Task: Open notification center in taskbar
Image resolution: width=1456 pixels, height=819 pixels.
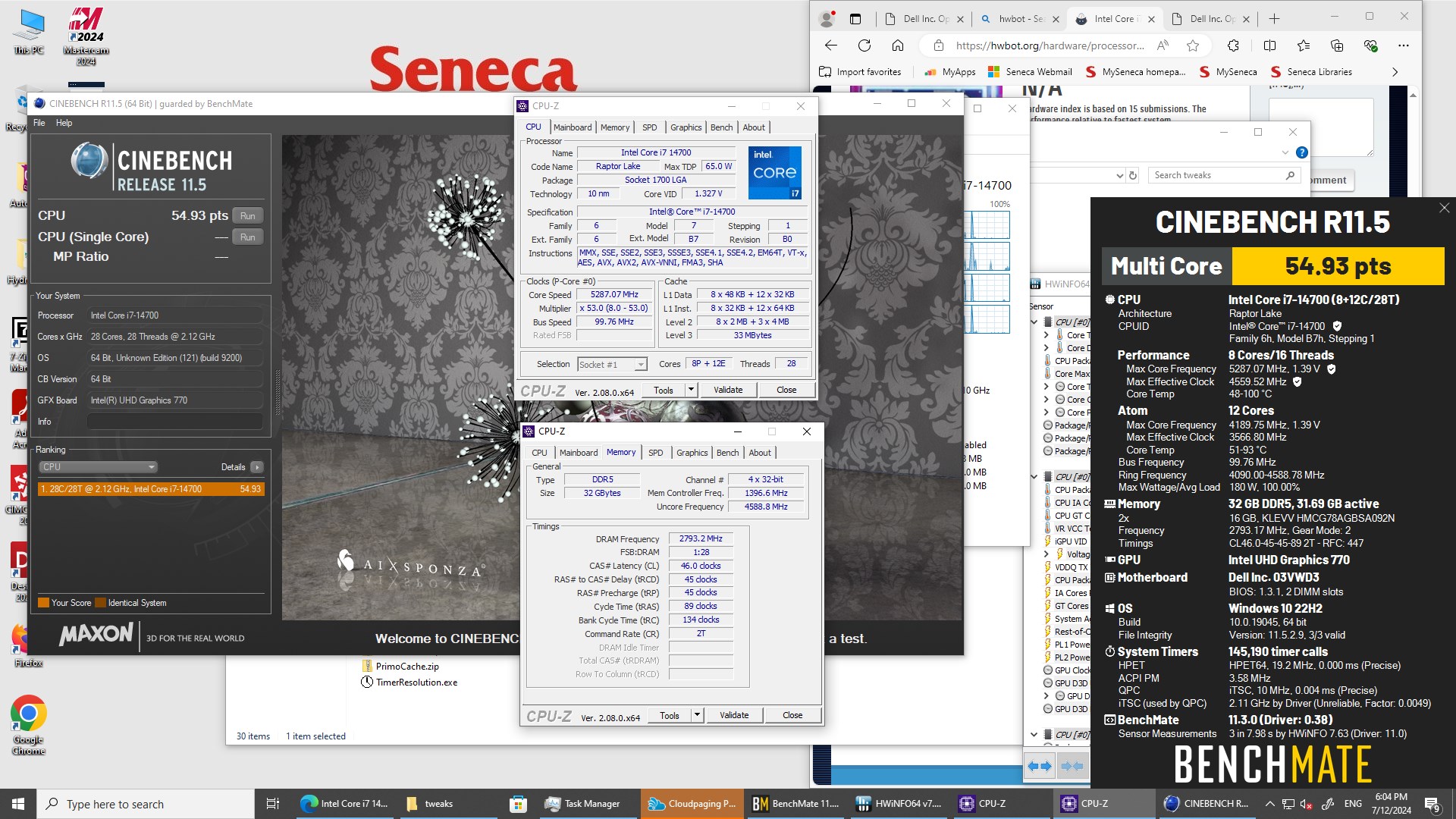Action: click(1432, 804)
